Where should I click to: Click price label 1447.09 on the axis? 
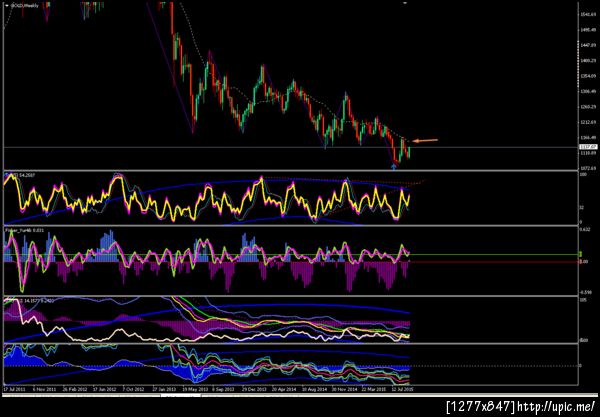tap(589, 45)
